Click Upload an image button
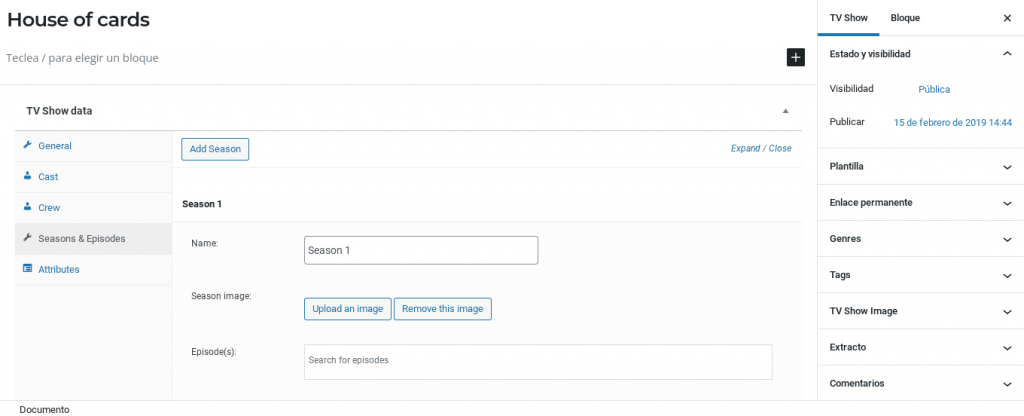 click(347, 309)
